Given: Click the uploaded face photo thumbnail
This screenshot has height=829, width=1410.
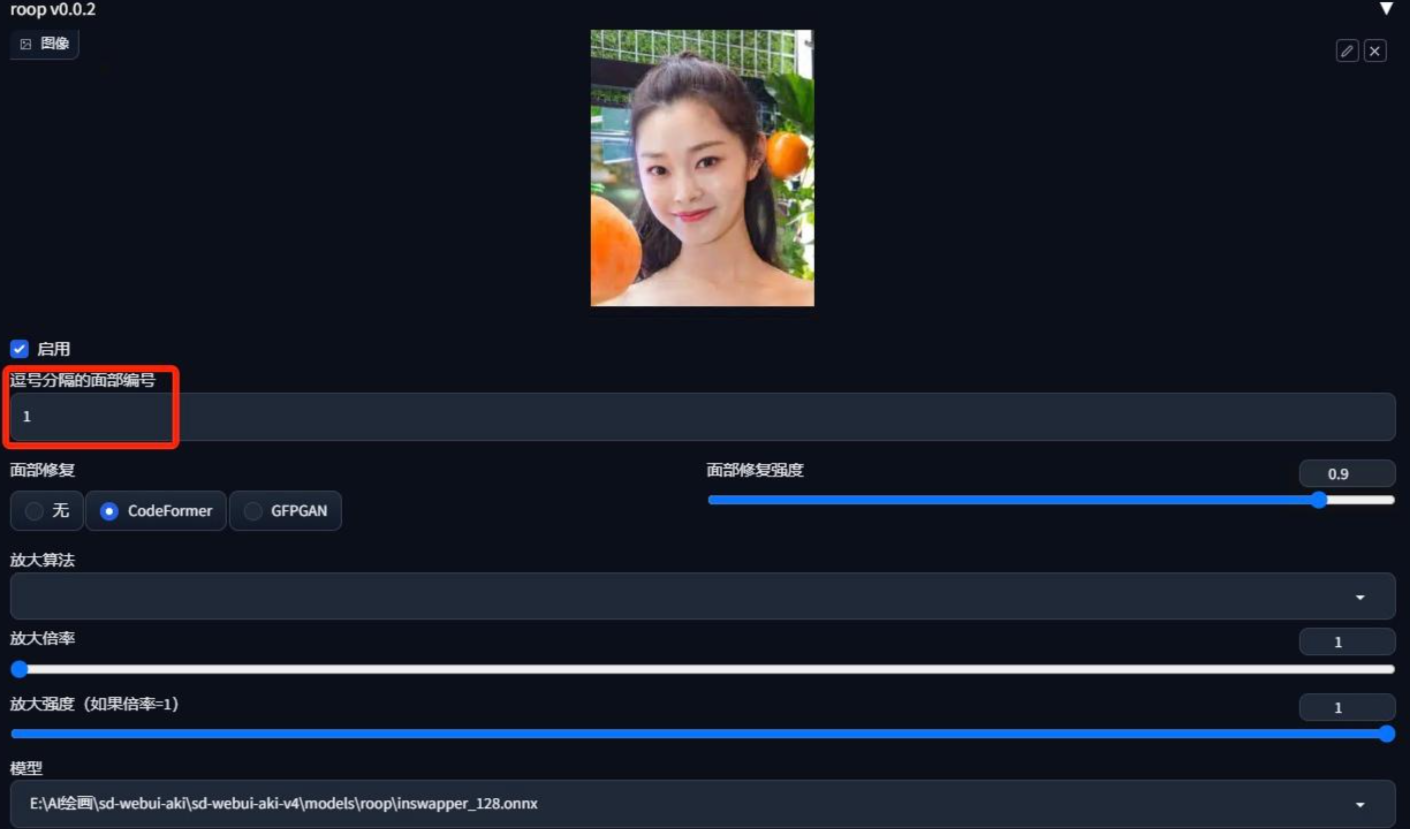Looking at the screenshot, I should (x=702, y=168).
